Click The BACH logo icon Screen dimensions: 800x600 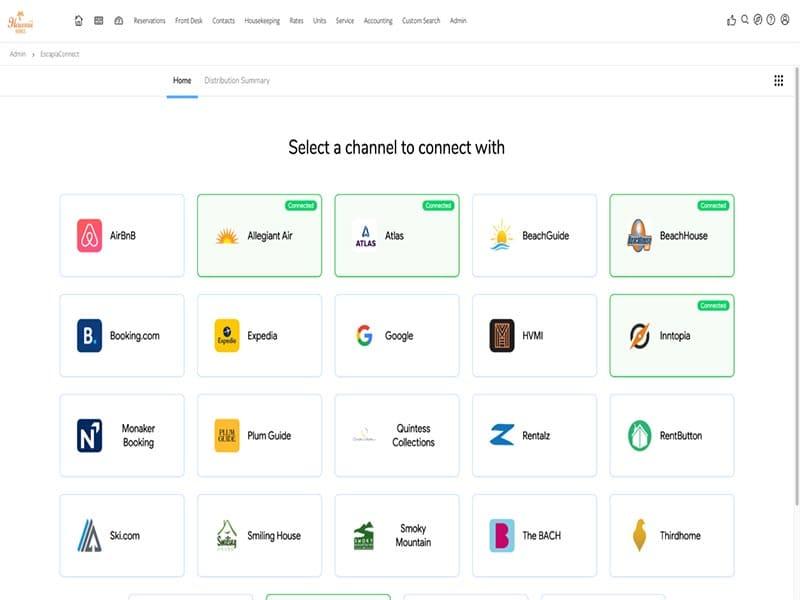(x=502, y=535)
